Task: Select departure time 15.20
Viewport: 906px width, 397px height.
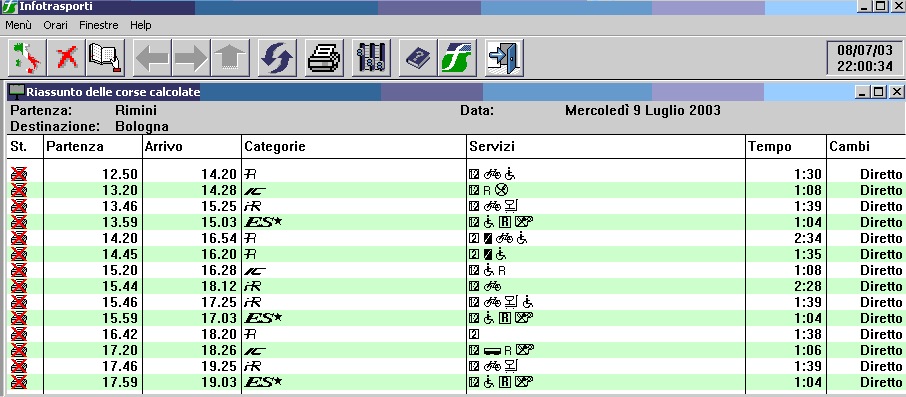Action: (x=121, y=270)
